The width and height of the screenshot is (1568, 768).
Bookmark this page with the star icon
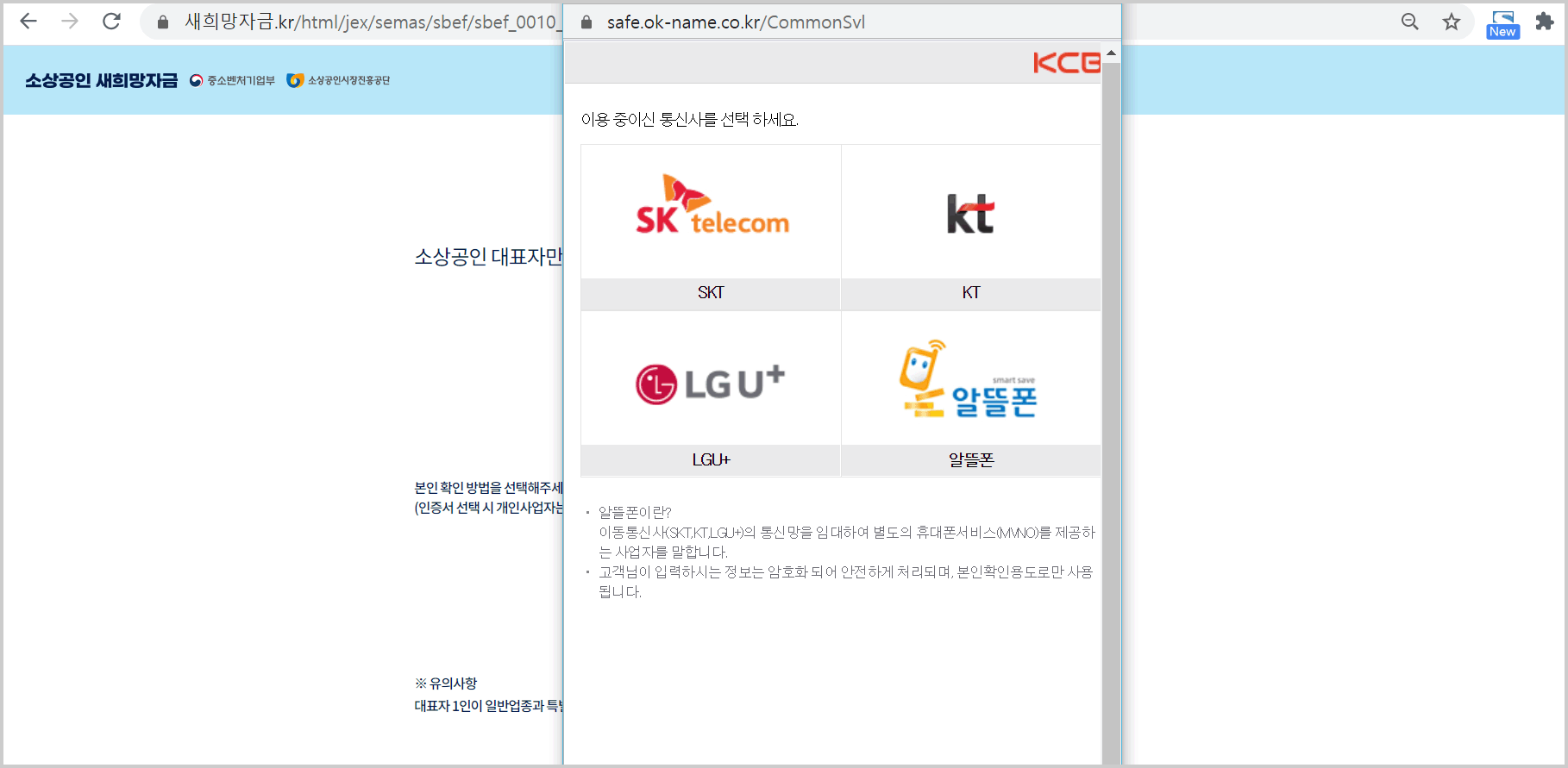pos(1452,22)
